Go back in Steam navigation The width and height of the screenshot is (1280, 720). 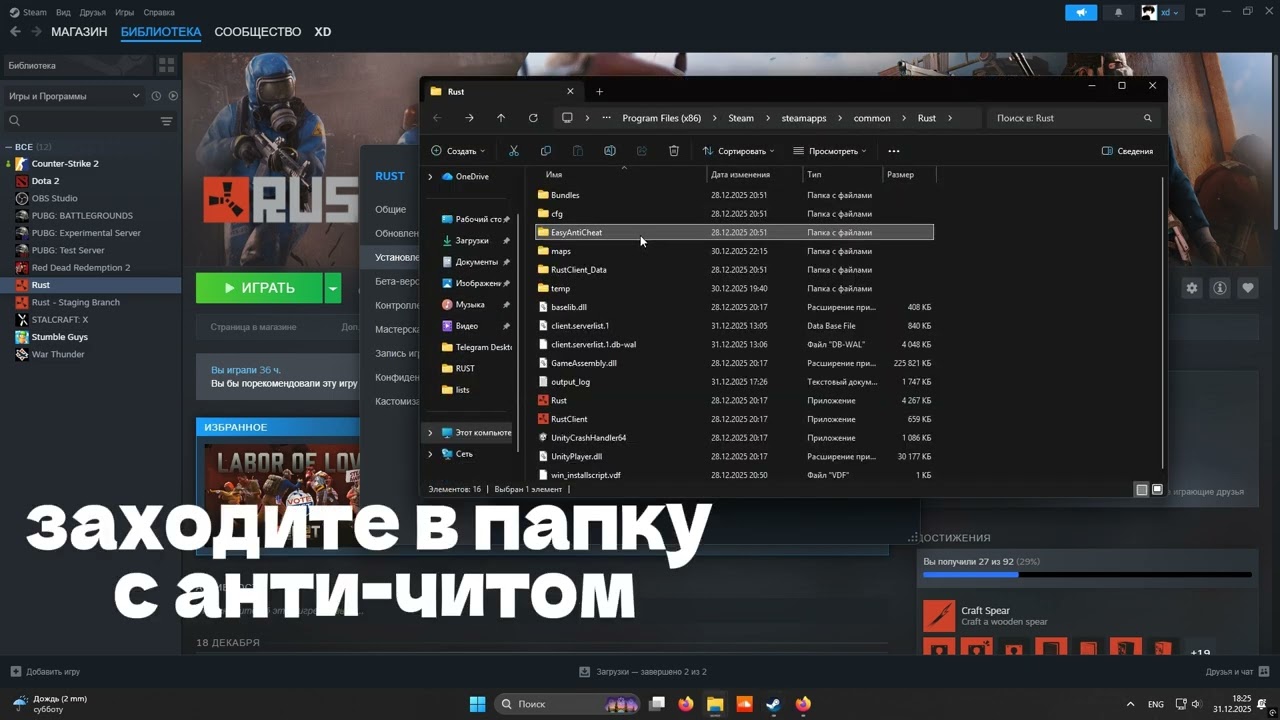point(15,32)
